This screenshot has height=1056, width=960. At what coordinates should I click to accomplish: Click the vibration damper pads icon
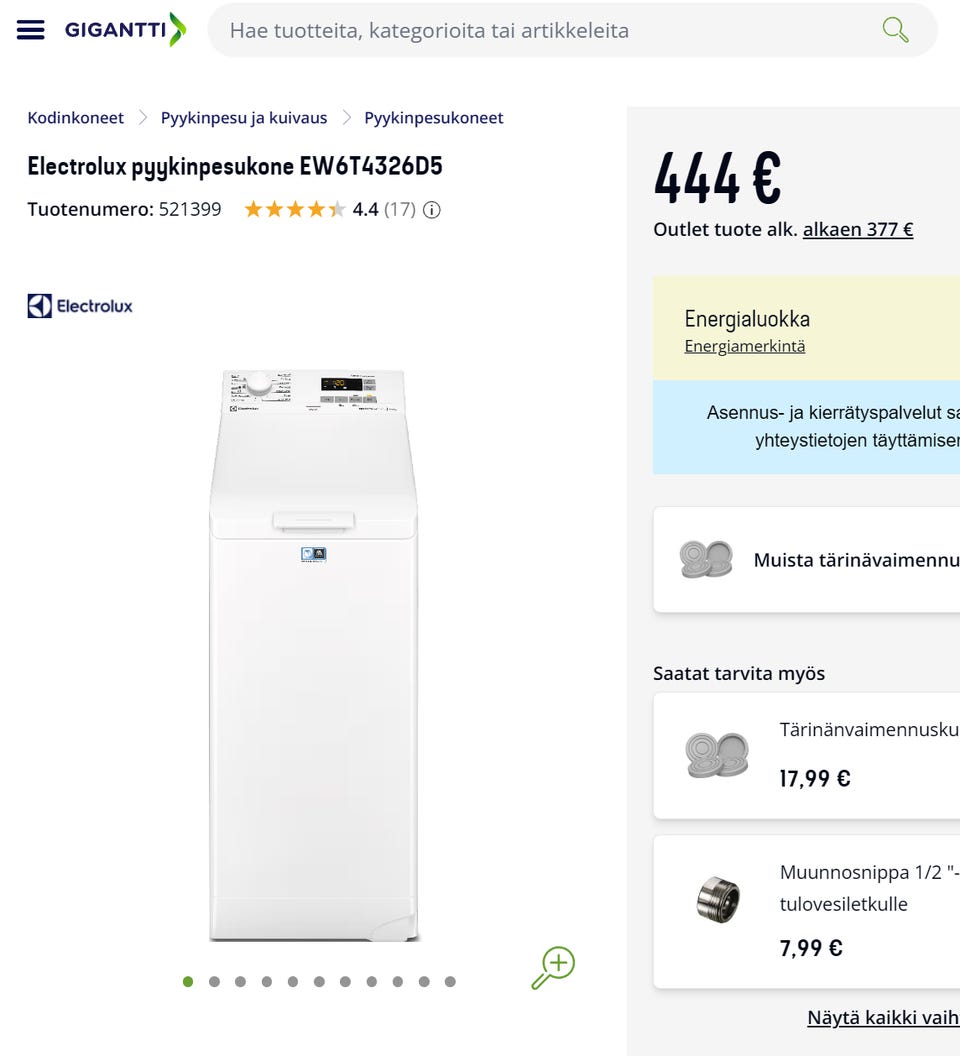click(706, 559)
